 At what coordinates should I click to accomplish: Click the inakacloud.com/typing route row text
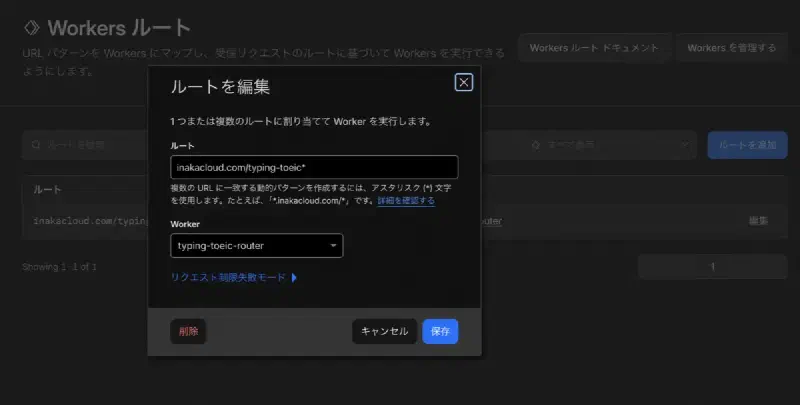click(x=91, y=221)
